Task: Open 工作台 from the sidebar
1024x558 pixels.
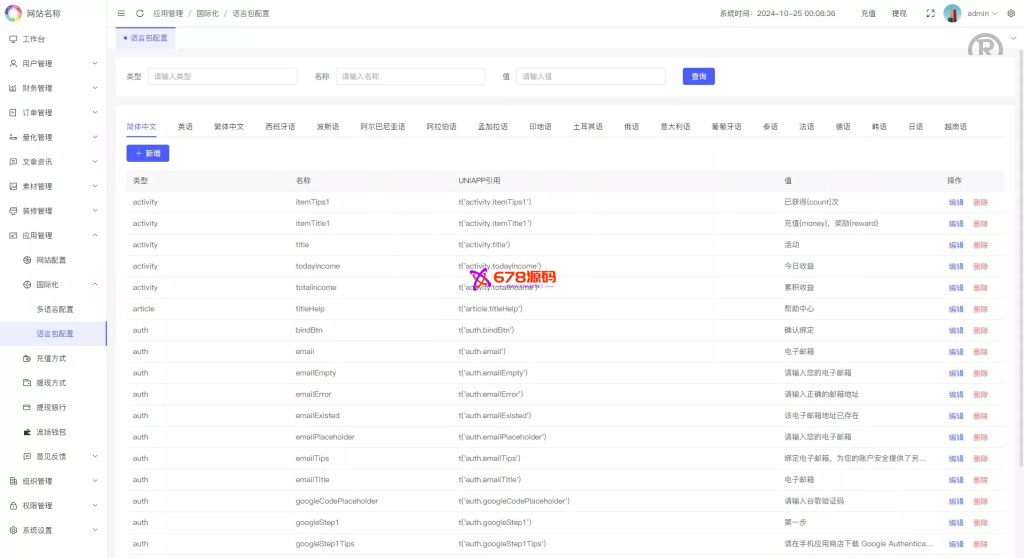Action: coord(34,39)
